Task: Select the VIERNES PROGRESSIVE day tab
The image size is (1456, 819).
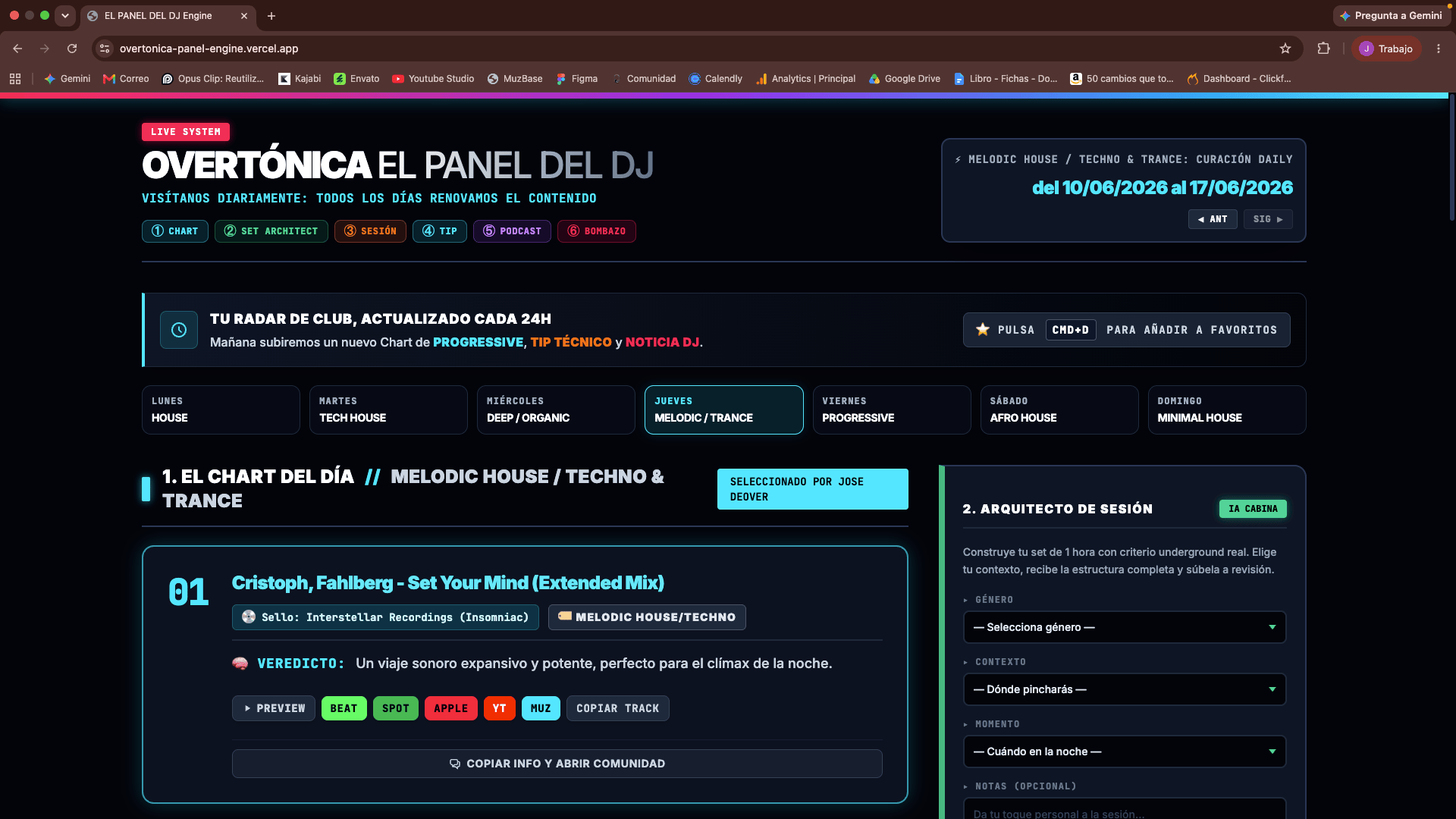Action: coord(892,409)
